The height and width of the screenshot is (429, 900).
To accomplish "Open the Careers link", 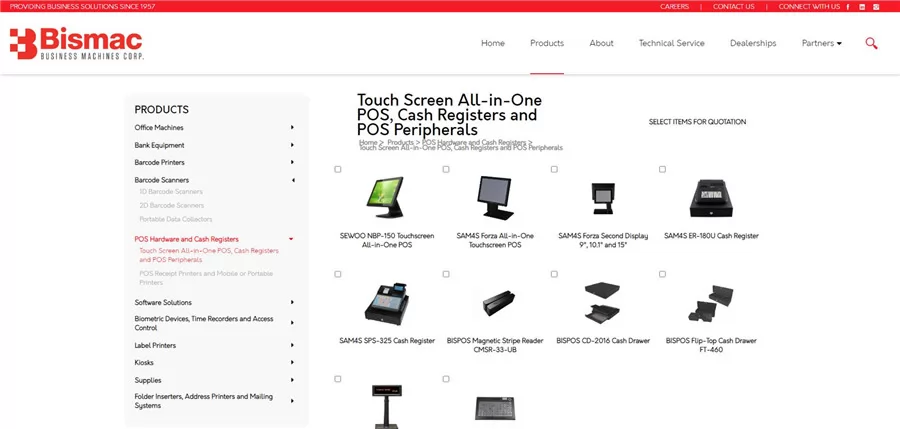I will coord(674,7).
